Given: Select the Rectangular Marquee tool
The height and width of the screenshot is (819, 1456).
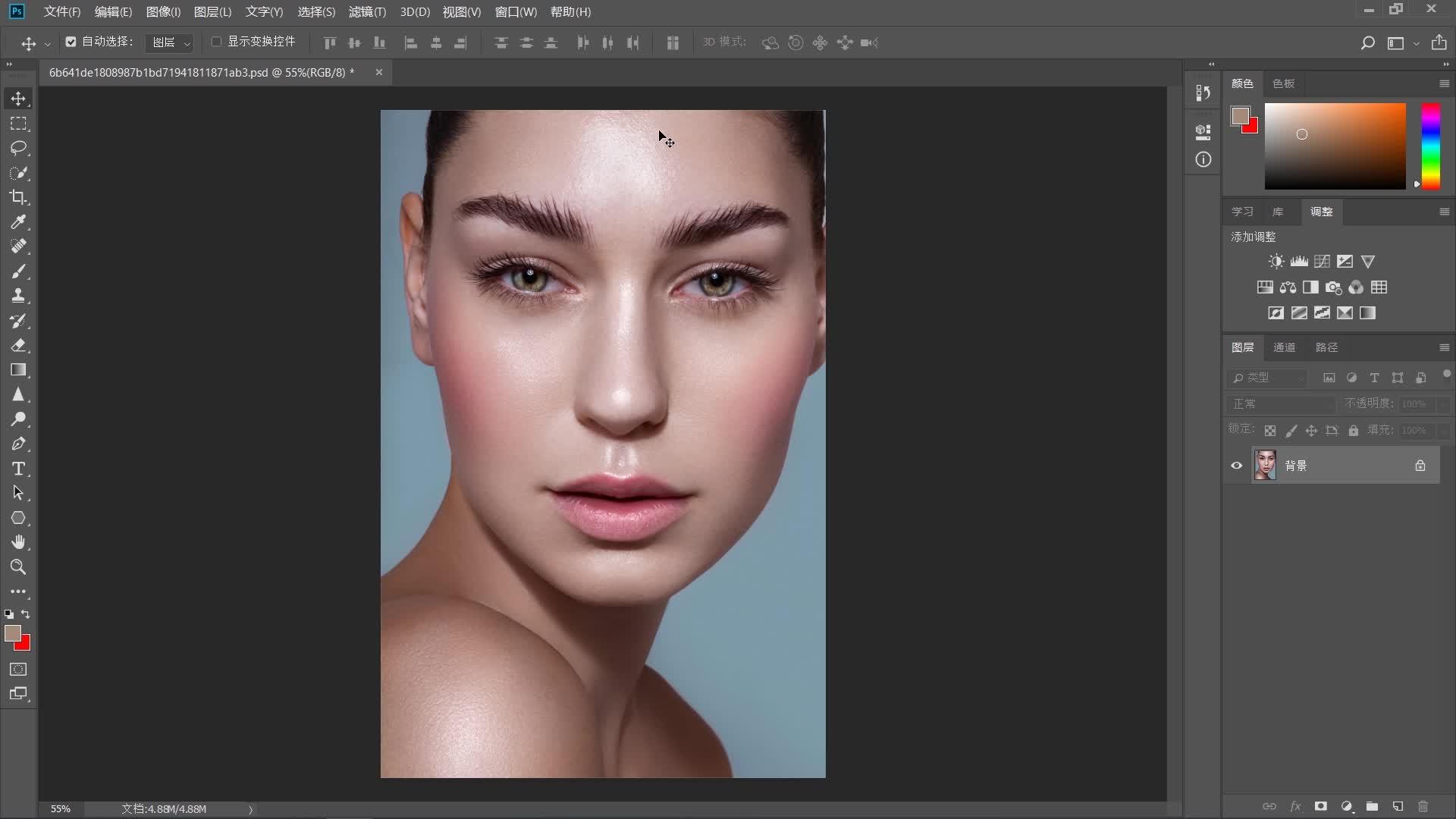Looking at the screenshot, I should tap(18, 124).
